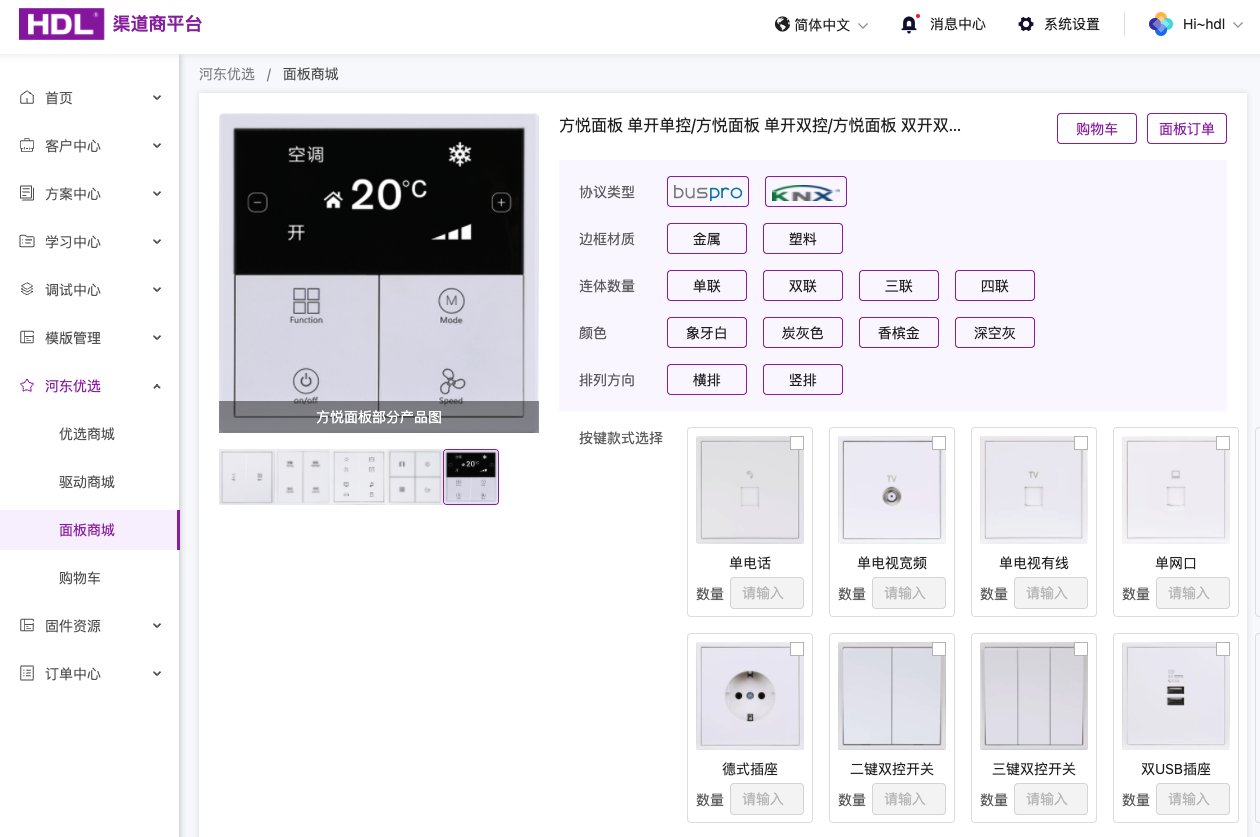Select the KNX protocol logo
The height and width of the screenshot is (837, 1260).
point(806,191)
